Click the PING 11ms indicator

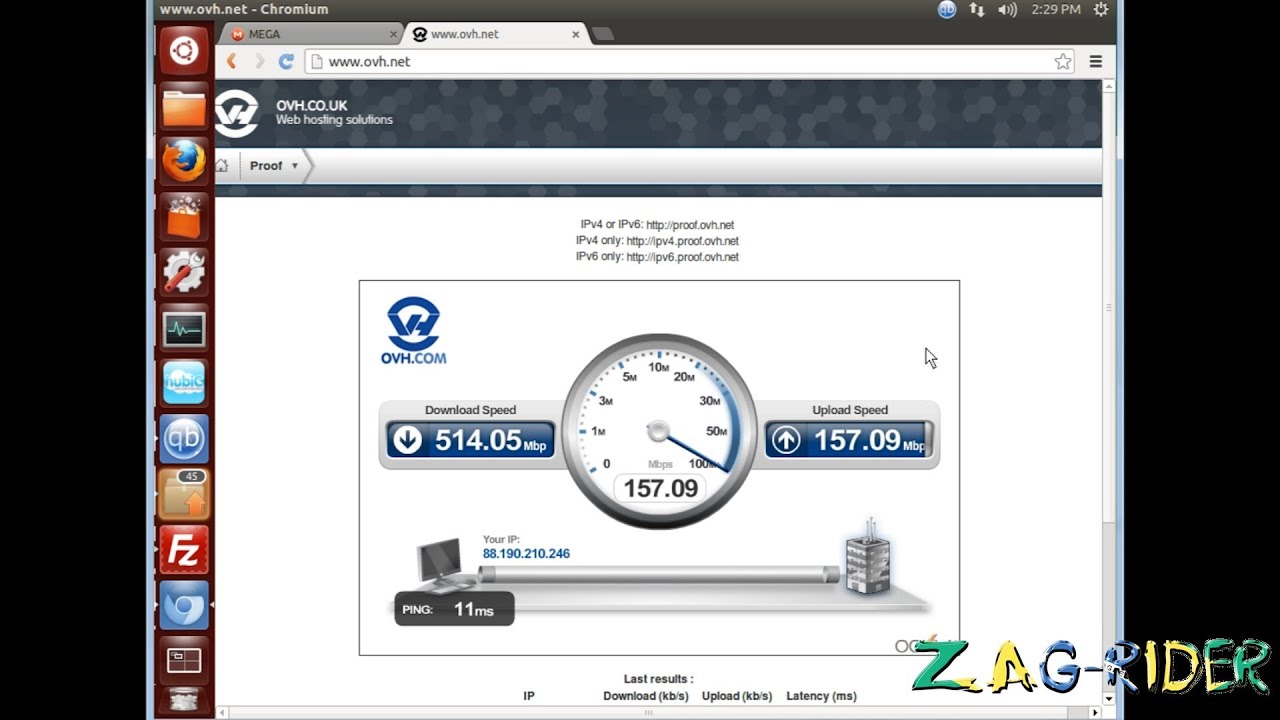coord(454,609)
